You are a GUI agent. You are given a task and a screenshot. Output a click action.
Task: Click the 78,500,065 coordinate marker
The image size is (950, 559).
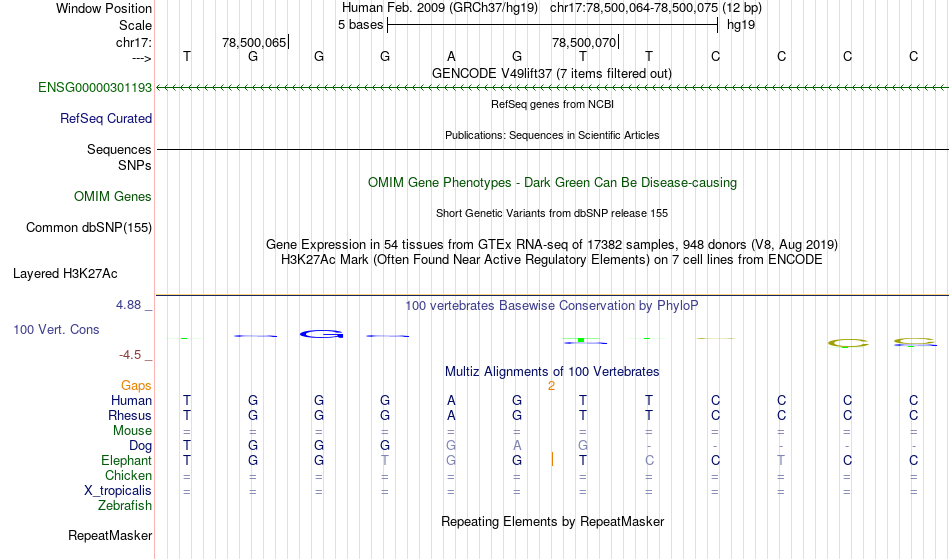tap(254, 42)
